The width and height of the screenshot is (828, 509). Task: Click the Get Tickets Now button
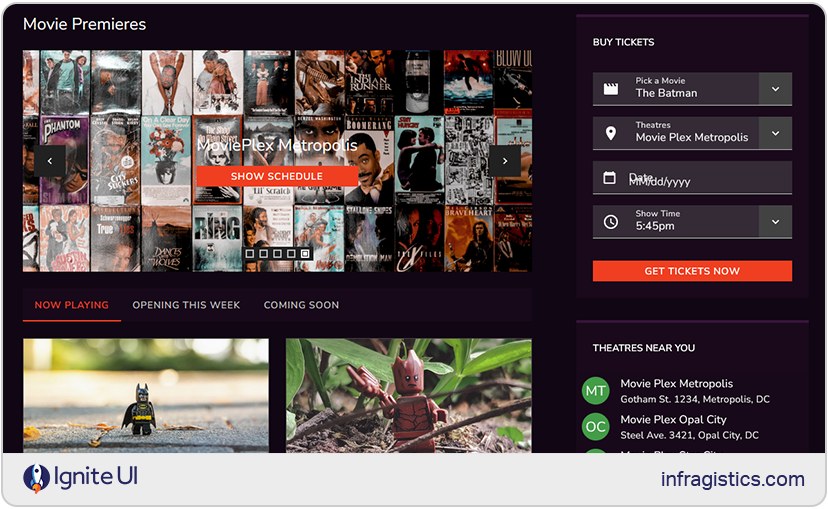[692, 271]
